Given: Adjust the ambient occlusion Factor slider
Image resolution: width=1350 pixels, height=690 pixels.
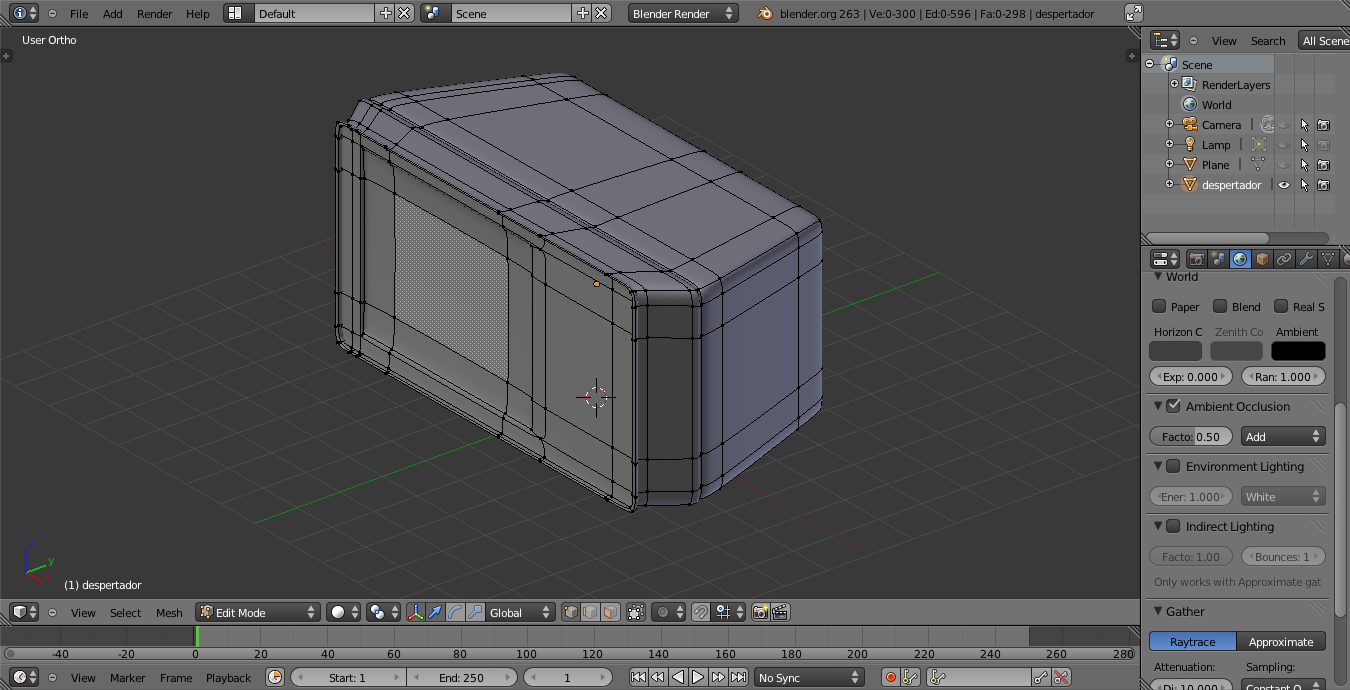Looking at the screenshot, I should click(1191, 436).
